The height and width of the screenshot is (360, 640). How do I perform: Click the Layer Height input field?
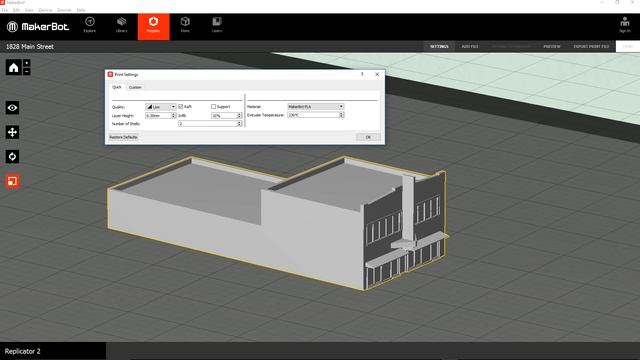click(x=158, y=116)
